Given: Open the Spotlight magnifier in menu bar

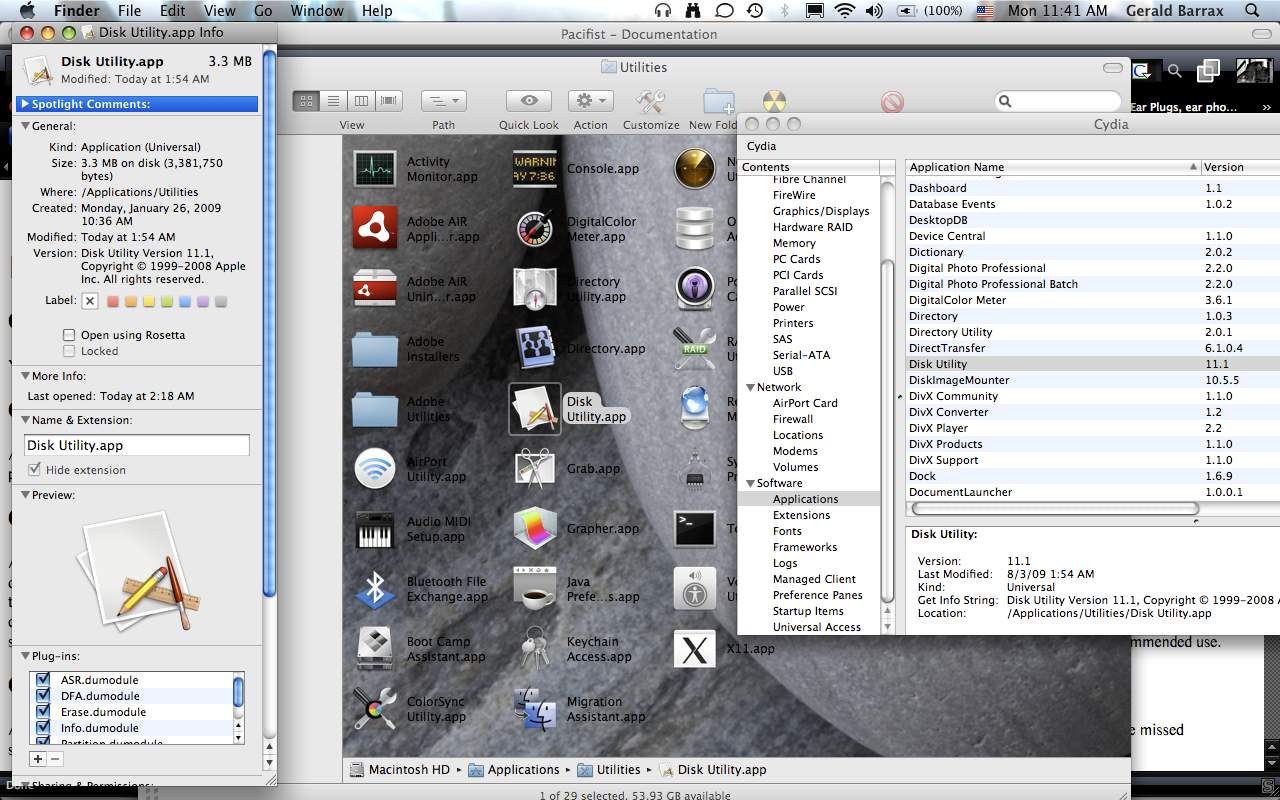Looking at the screenshot, I should 1252,11.
